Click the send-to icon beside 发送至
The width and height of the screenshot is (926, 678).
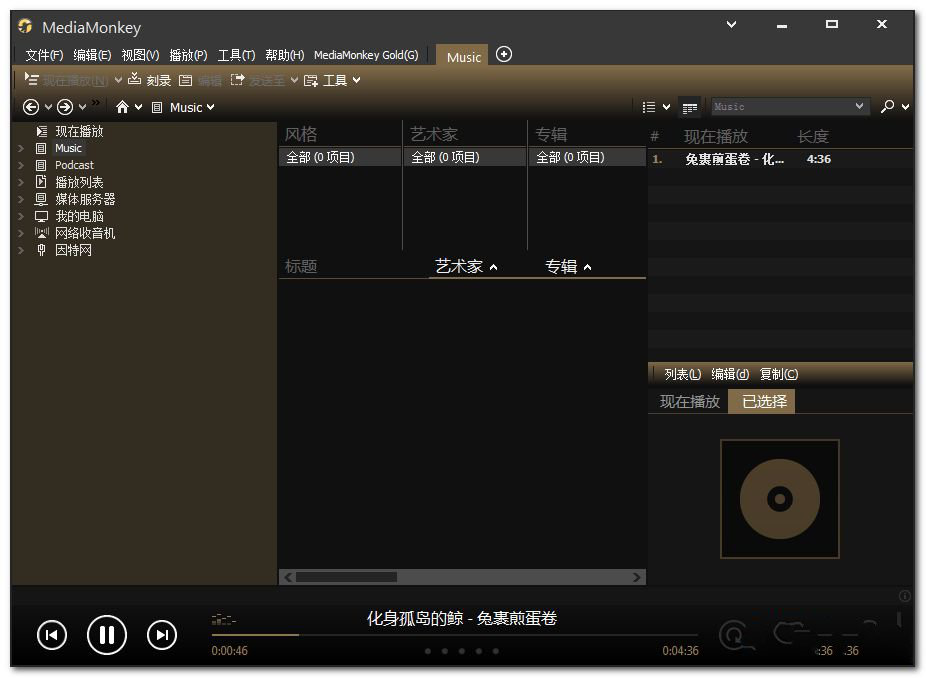point(237,80)
